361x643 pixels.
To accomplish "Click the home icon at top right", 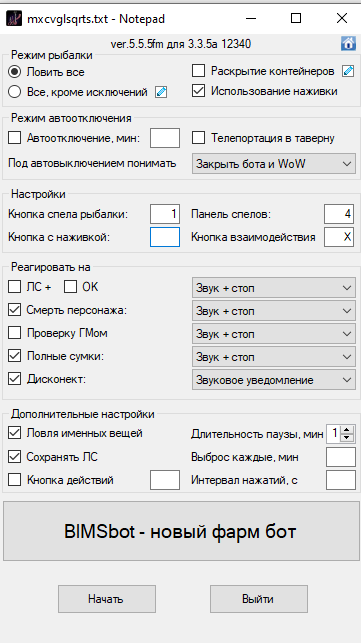I will coord(348,43).
